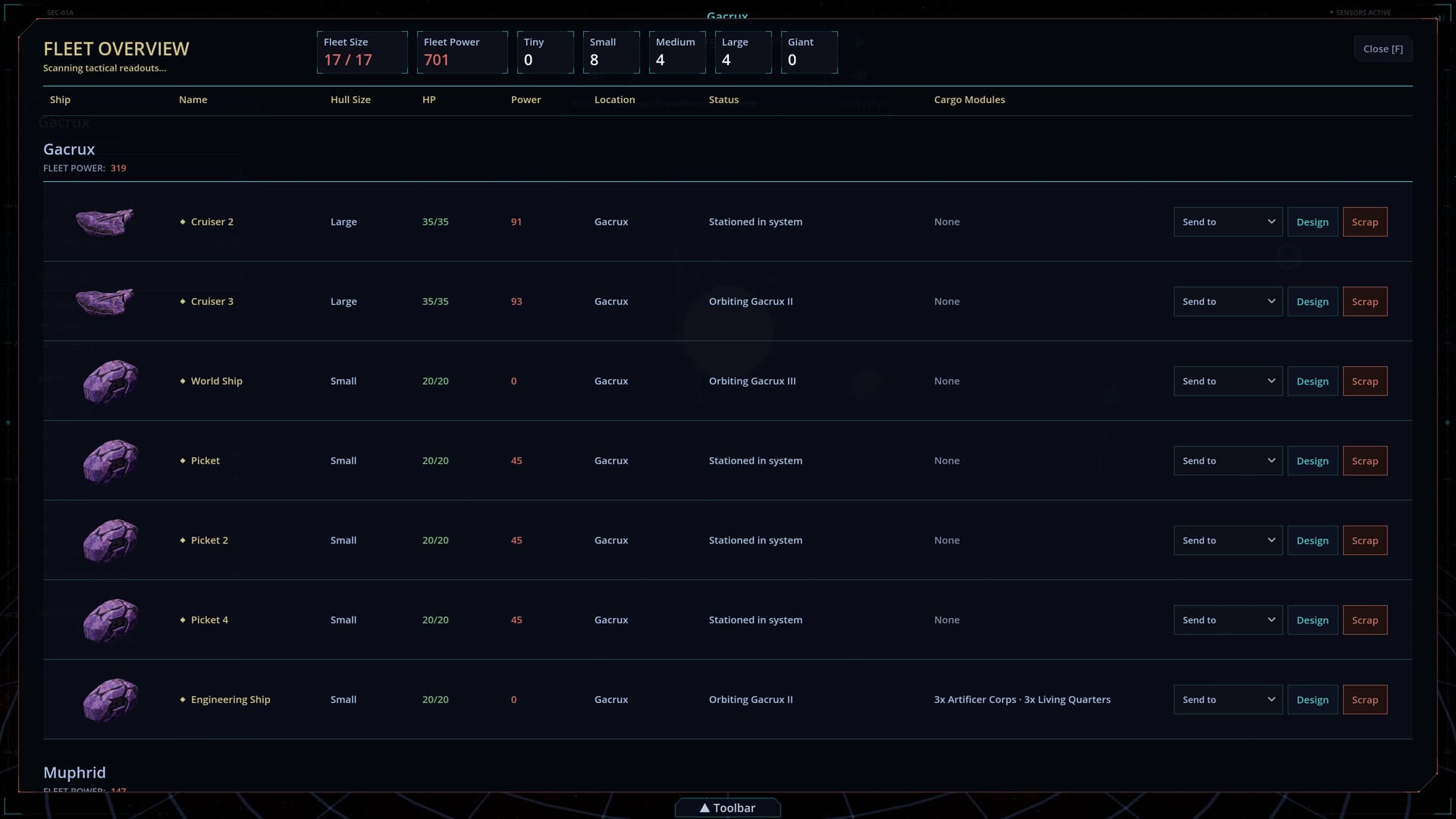Image resolution: width=1456 pixels, height=819 pixels.
Task: Click the Engineering Ship name
Action: 231,699
